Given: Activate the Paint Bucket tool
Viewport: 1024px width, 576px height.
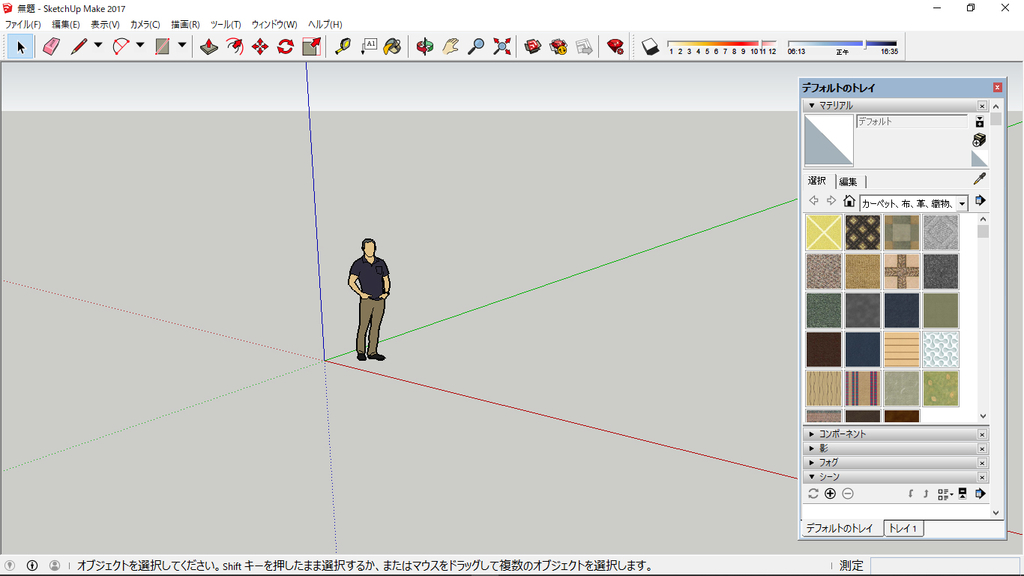Looking at the screenshot, I should (x=392, y=47).
